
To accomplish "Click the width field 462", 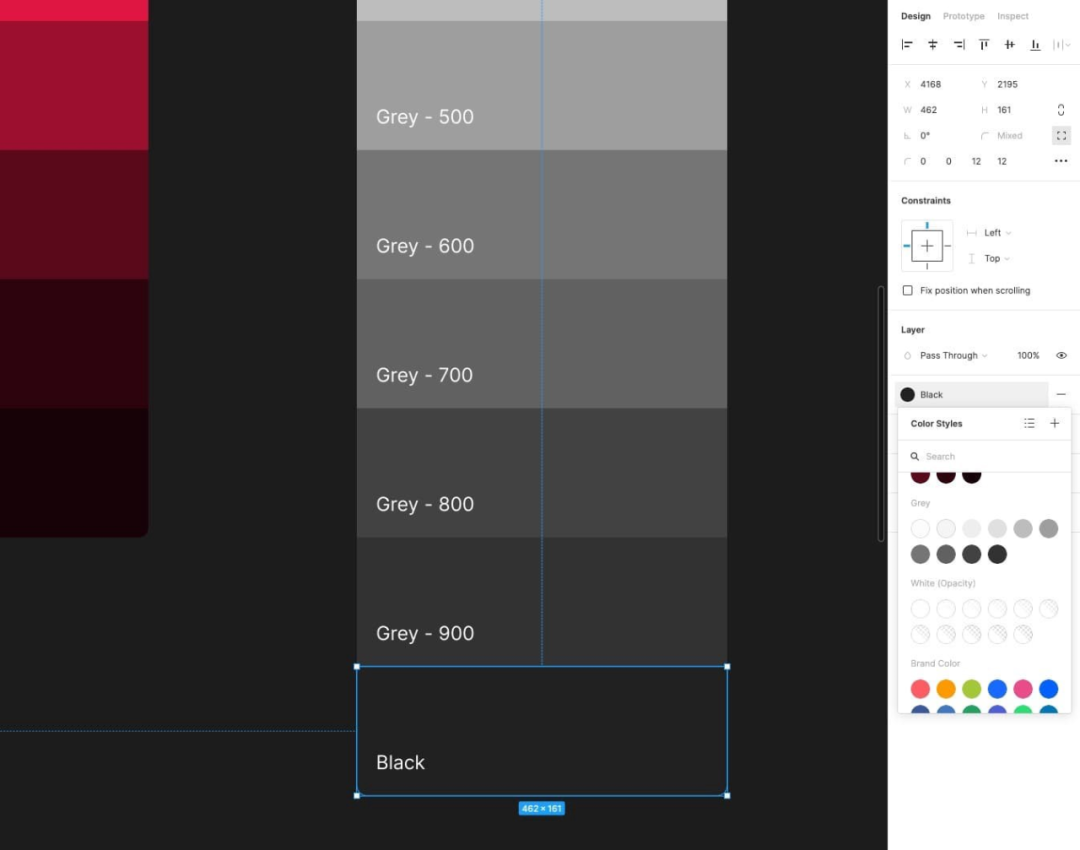I will tap(928, 110).
